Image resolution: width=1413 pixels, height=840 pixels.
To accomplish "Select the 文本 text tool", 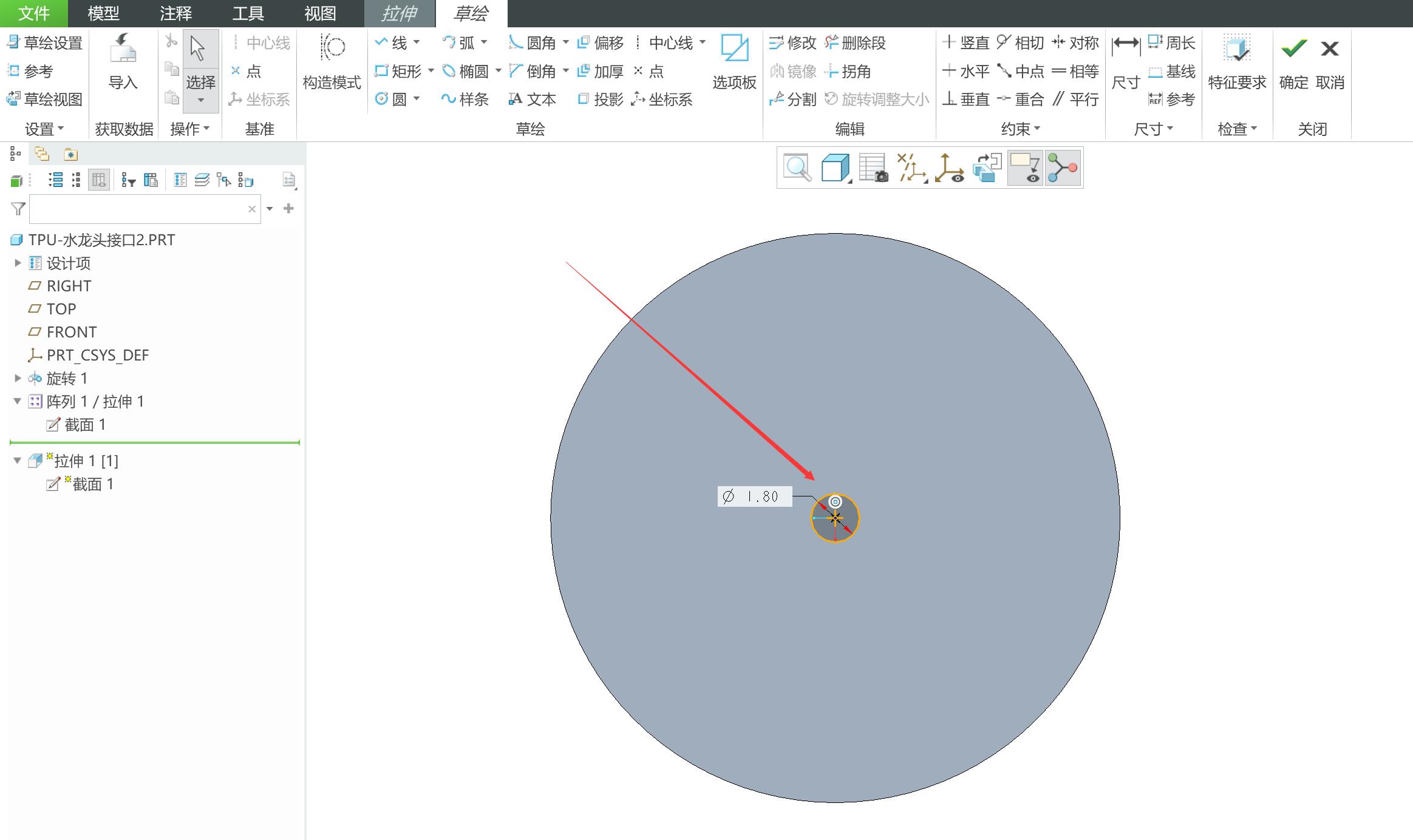I will [532, 100].
